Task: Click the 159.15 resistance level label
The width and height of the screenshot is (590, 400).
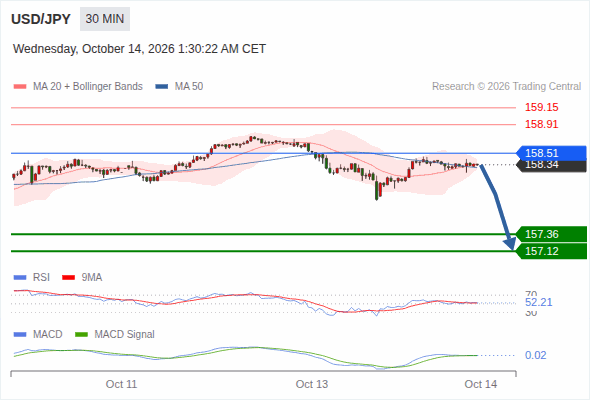Action: click(x=541, y=107)
